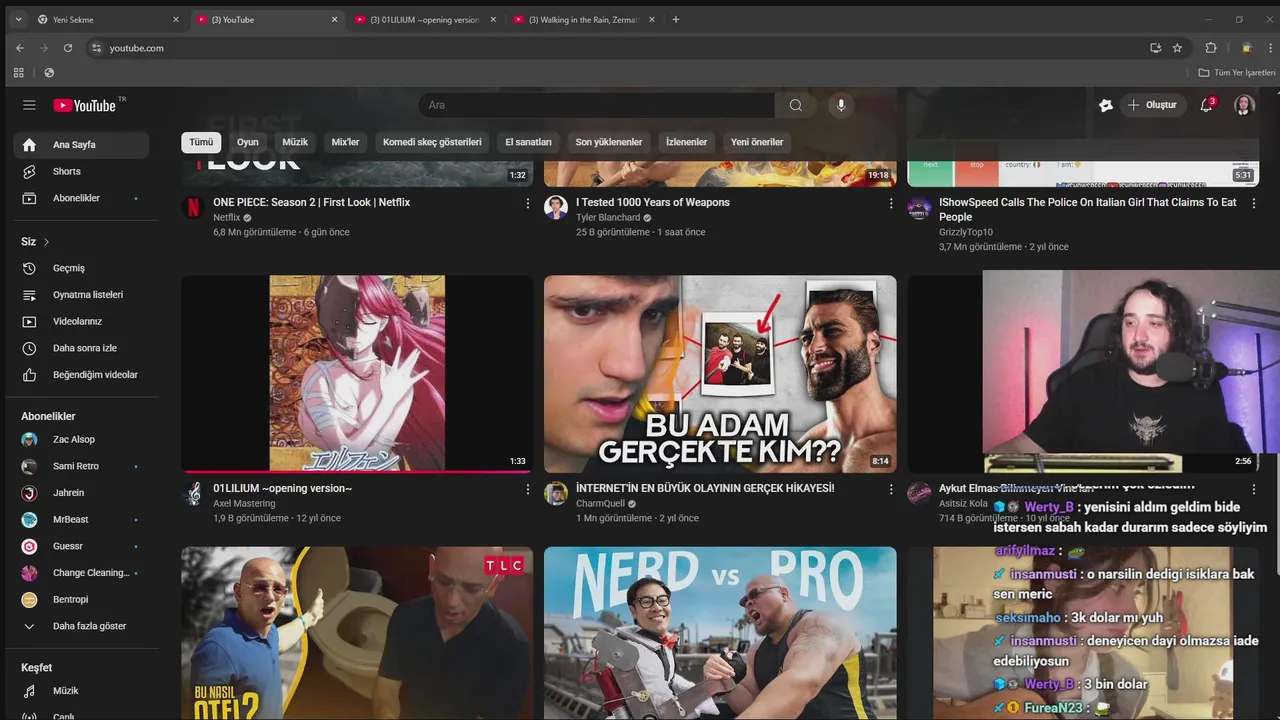This screenshot has width=1280, height=720.
Task: Select the El sanatları chip
Action: [528, 142]
